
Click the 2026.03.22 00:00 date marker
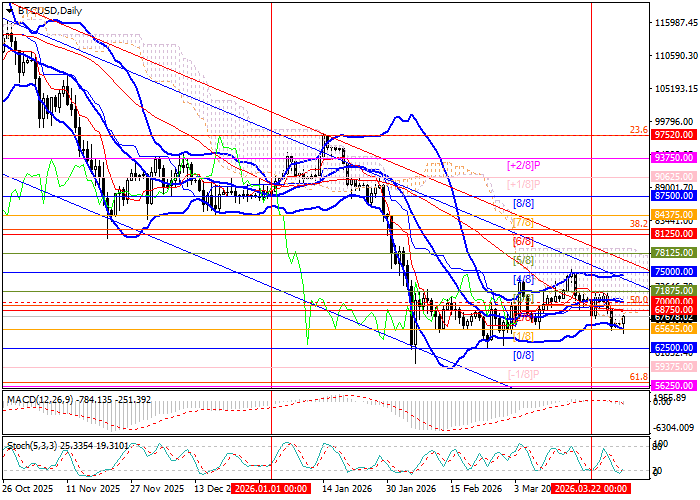(x=591, y=490)
